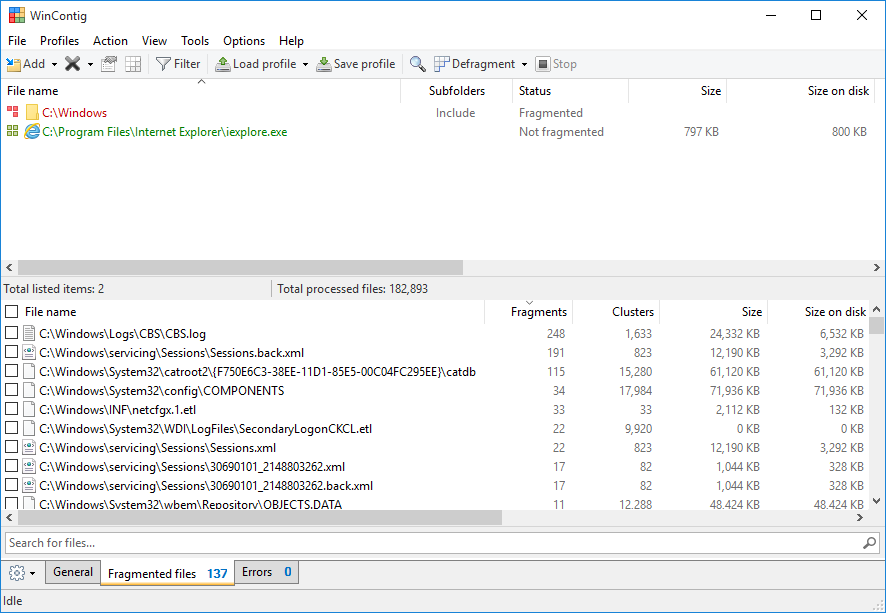Select the Internet Explorer iexplore.exe entry
886x613 pixels.
pyautogui.click(x=164, y=132)
